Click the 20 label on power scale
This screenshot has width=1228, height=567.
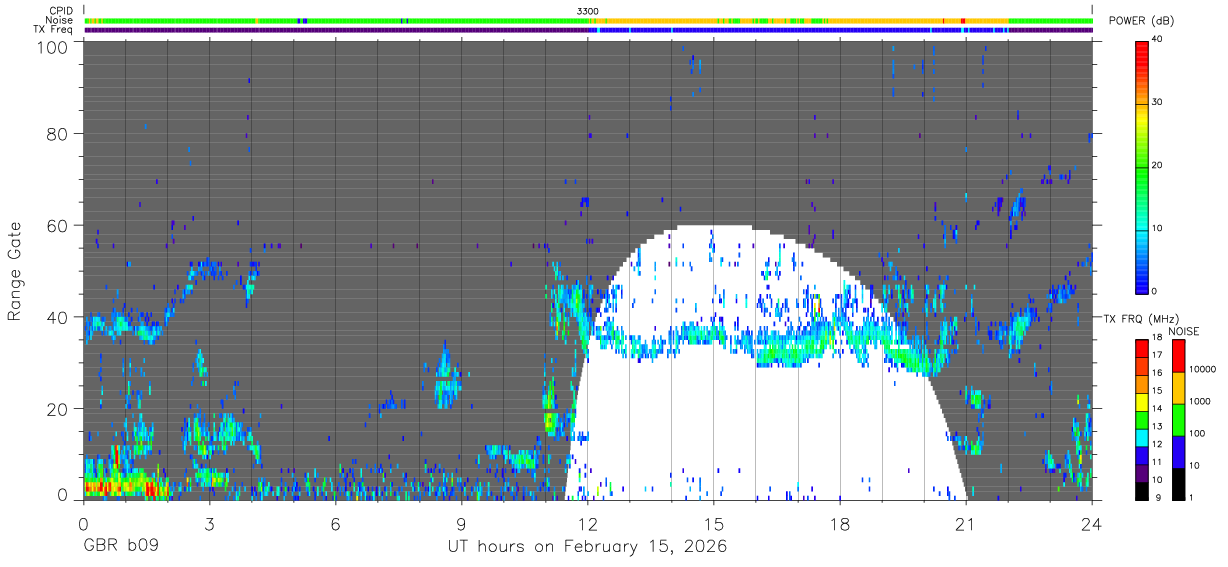(1158, 166)
